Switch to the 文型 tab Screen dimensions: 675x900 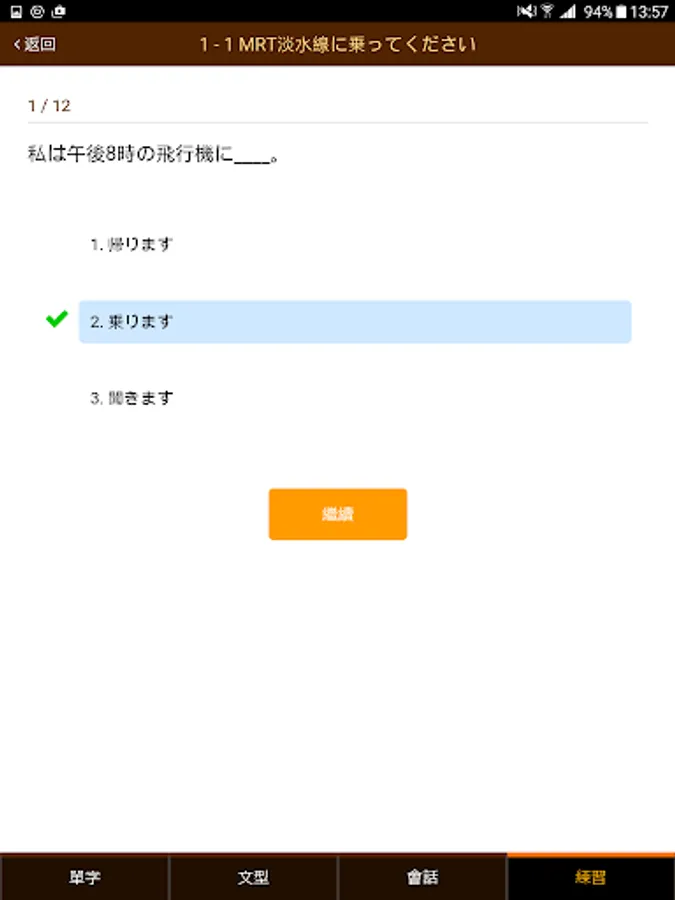coord(253,878)
